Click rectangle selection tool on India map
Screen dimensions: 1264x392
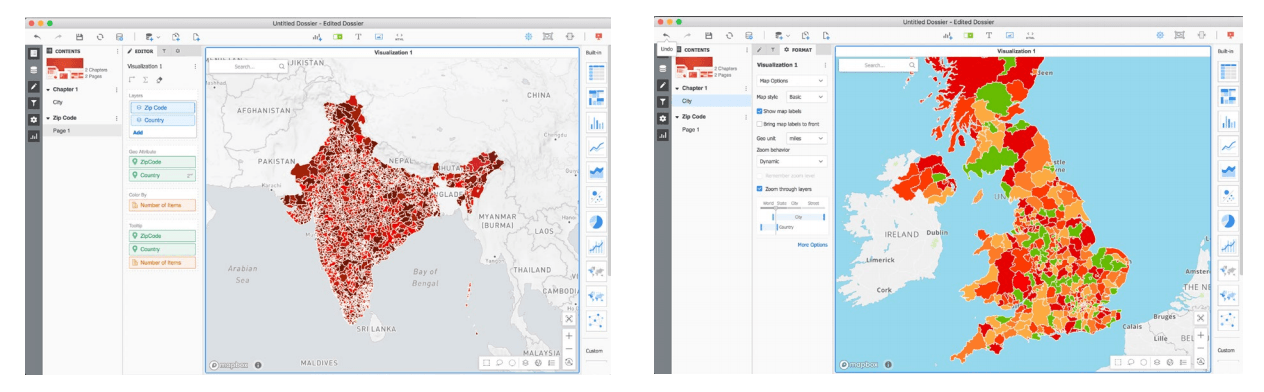pos(485,363)
